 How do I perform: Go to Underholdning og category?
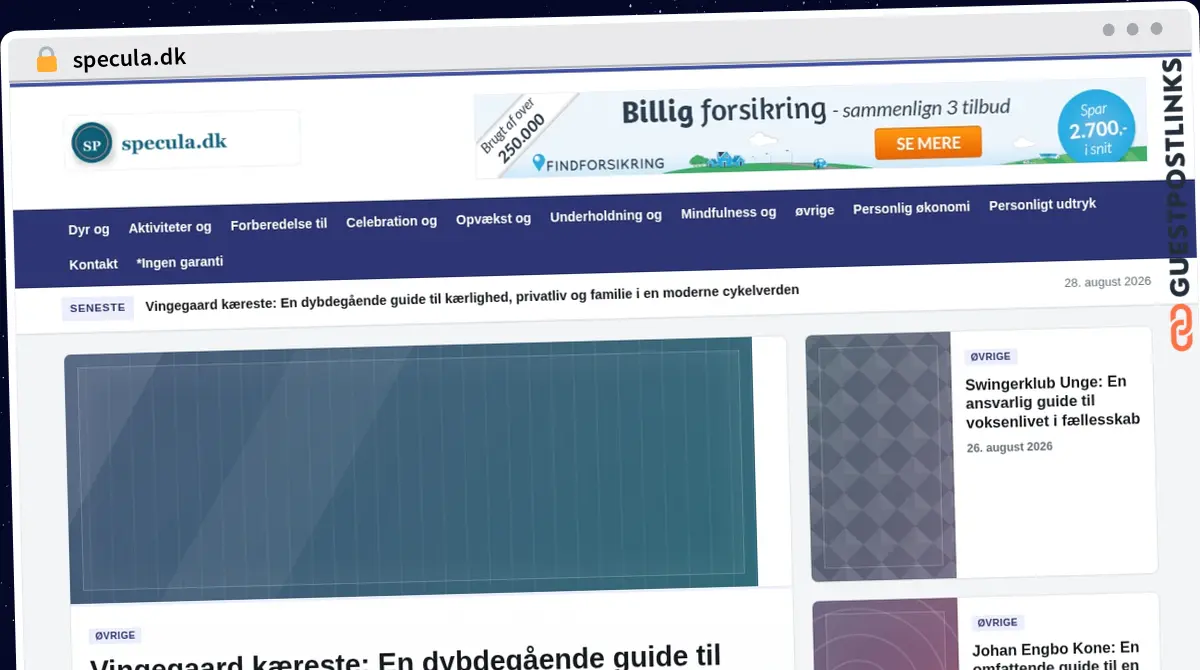[x=606, y=215]
